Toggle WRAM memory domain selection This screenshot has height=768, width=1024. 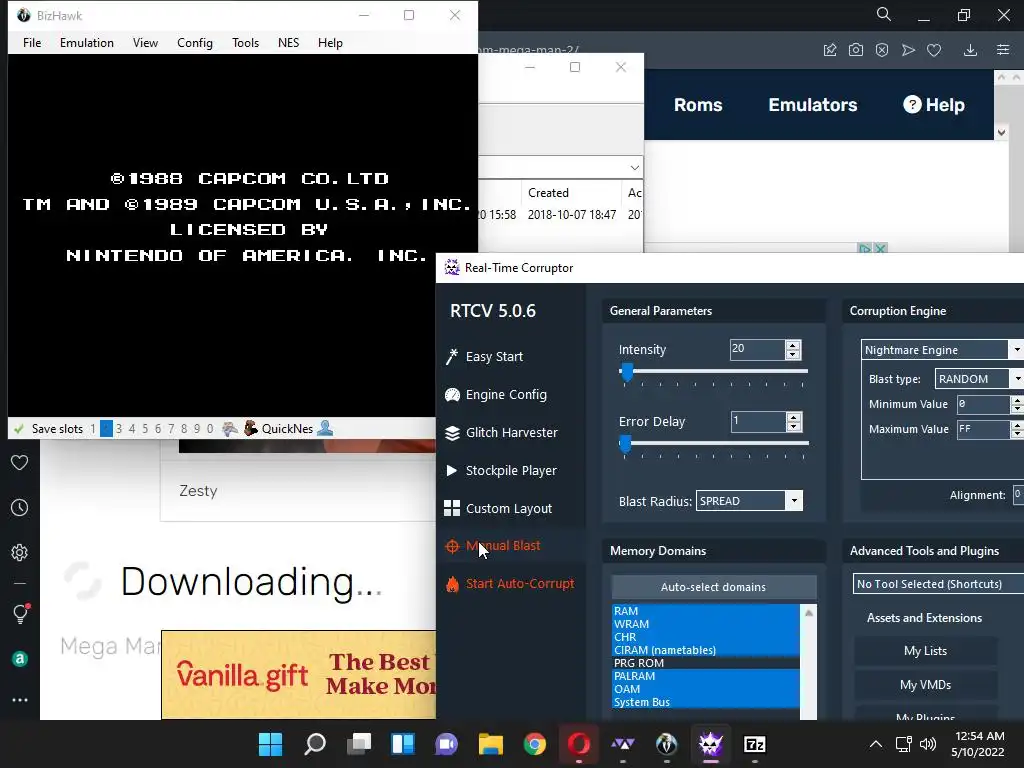pos(705,624)
